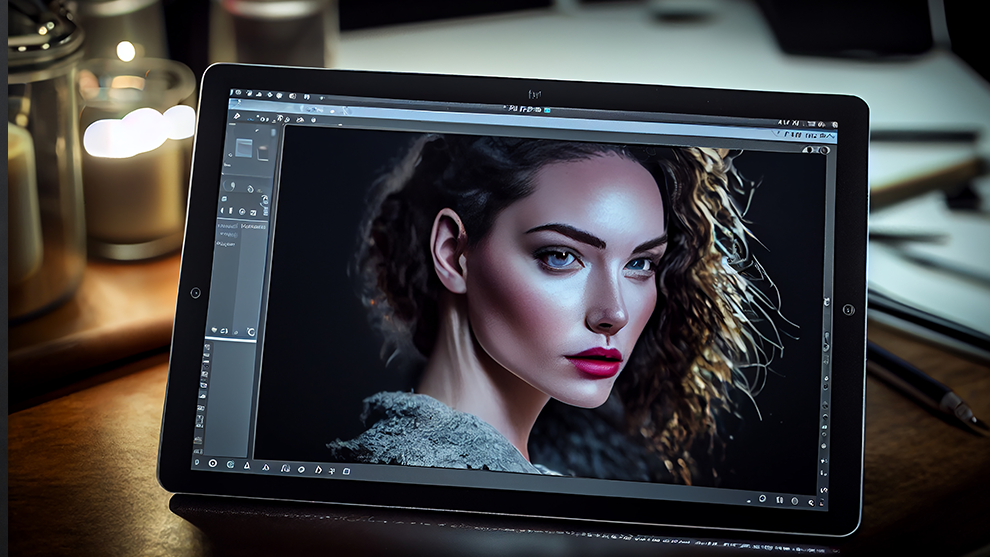Screen dimensions: 990x557
Task: Click the blue circular icon in bottom toolbar
Action: click(230, 464)
